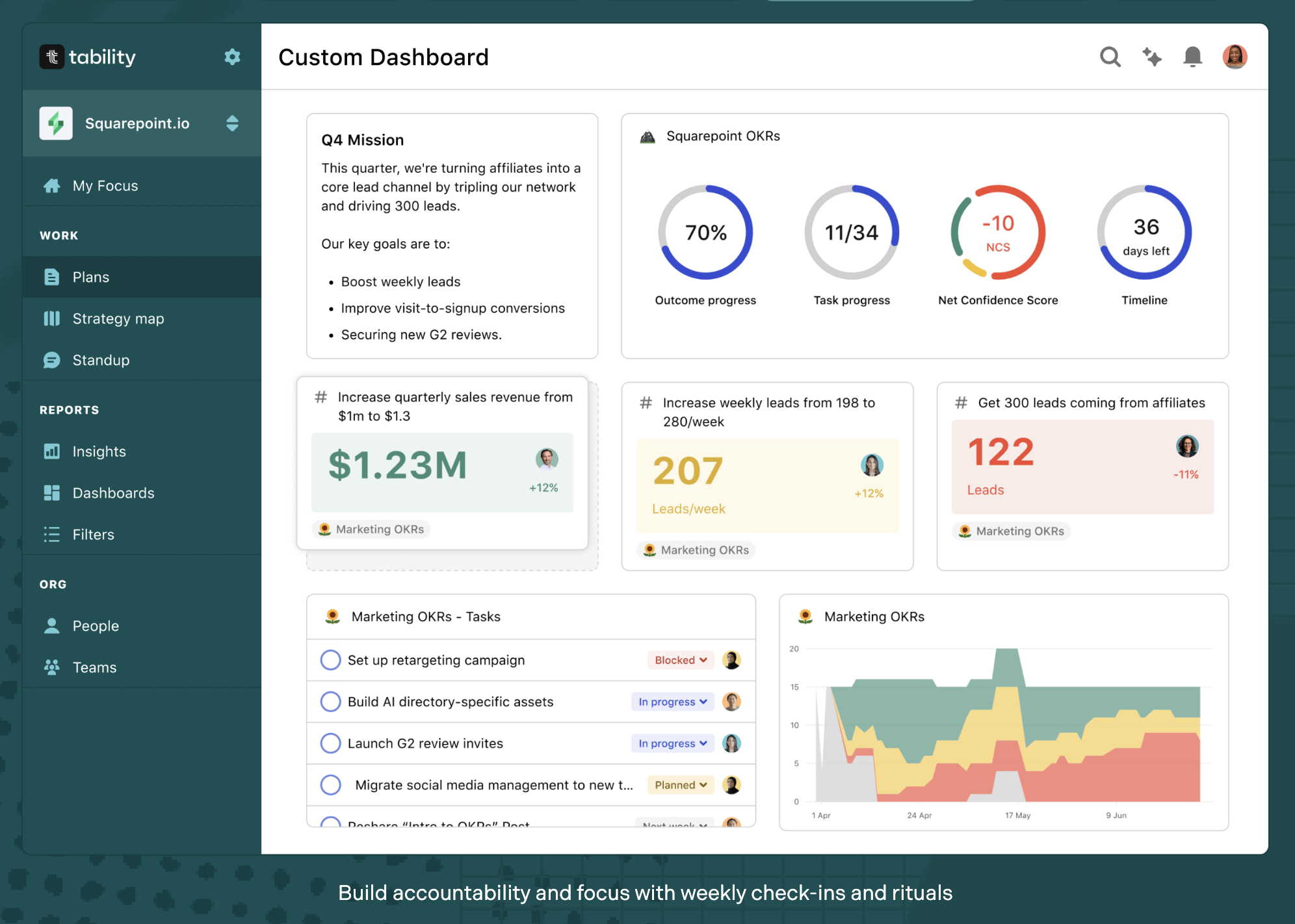Open the settings gear next to tability
Viewport: 1295px width, 924px height.
(x=232, y=57)
